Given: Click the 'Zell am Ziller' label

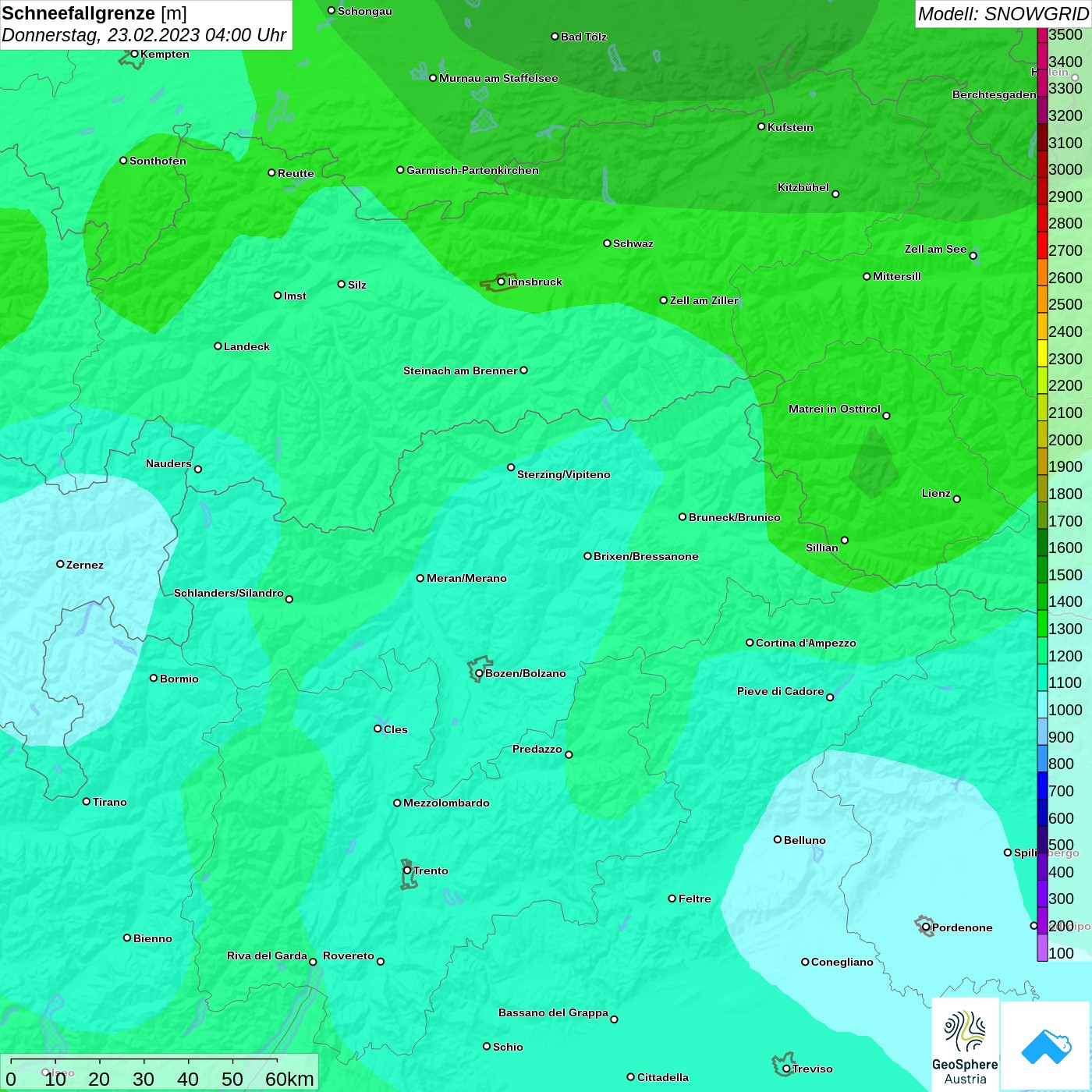Looking at the screenshot, I should (x=704, y=300).
